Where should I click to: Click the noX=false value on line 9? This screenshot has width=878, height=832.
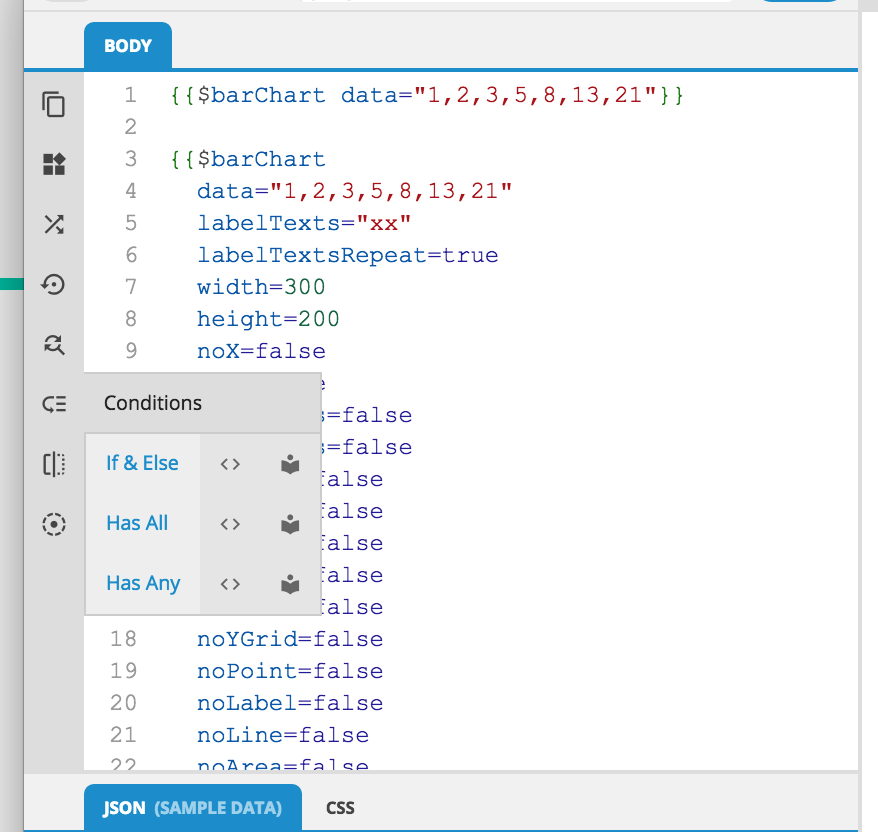coord(260,351)
